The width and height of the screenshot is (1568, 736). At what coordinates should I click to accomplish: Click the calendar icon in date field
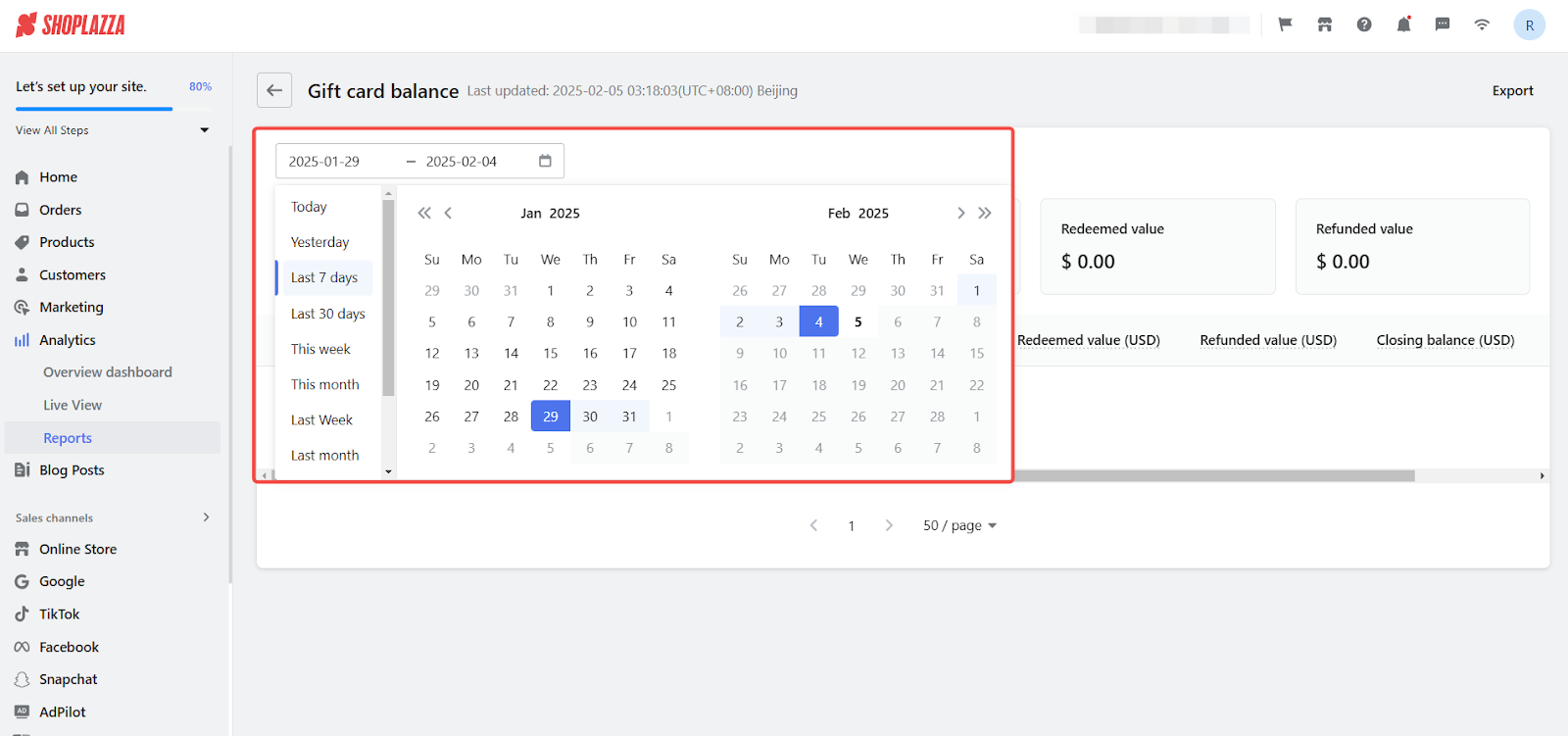[545, 161]
